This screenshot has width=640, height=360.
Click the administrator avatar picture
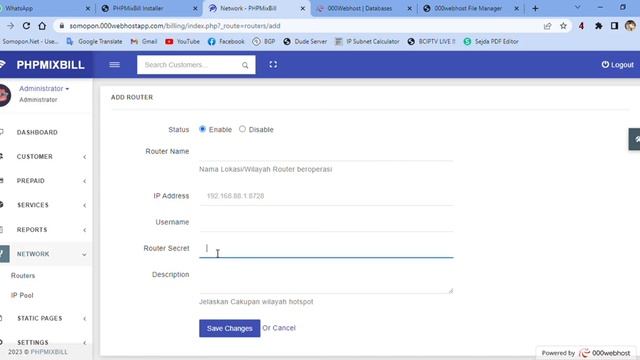click(x=5, y=95)
